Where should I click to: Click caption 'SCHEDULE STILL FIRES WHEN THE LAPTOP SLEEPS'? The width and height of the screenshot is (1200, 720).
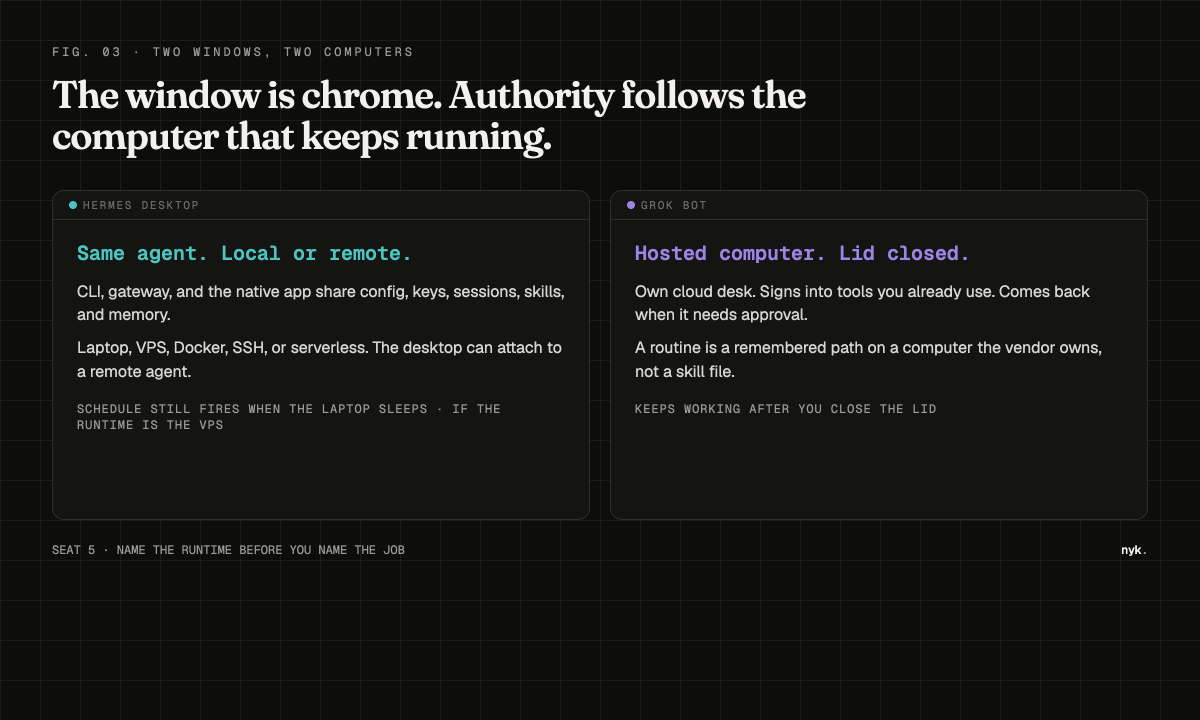pos(289,417)
